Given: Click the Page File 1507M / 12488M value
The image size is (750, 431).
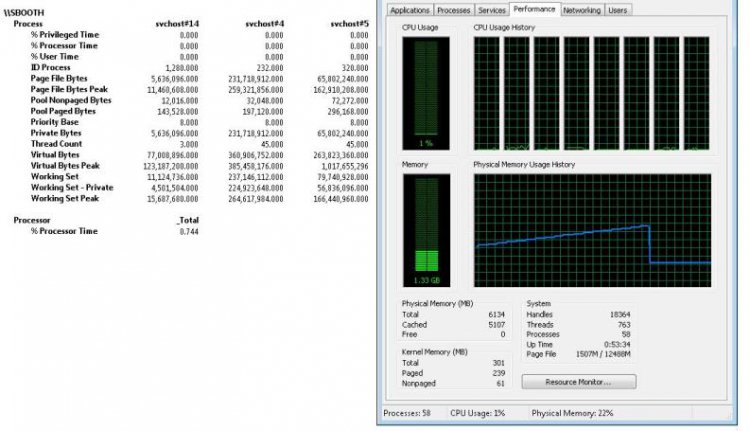Looking at the screenshot, I should point(603,354).
